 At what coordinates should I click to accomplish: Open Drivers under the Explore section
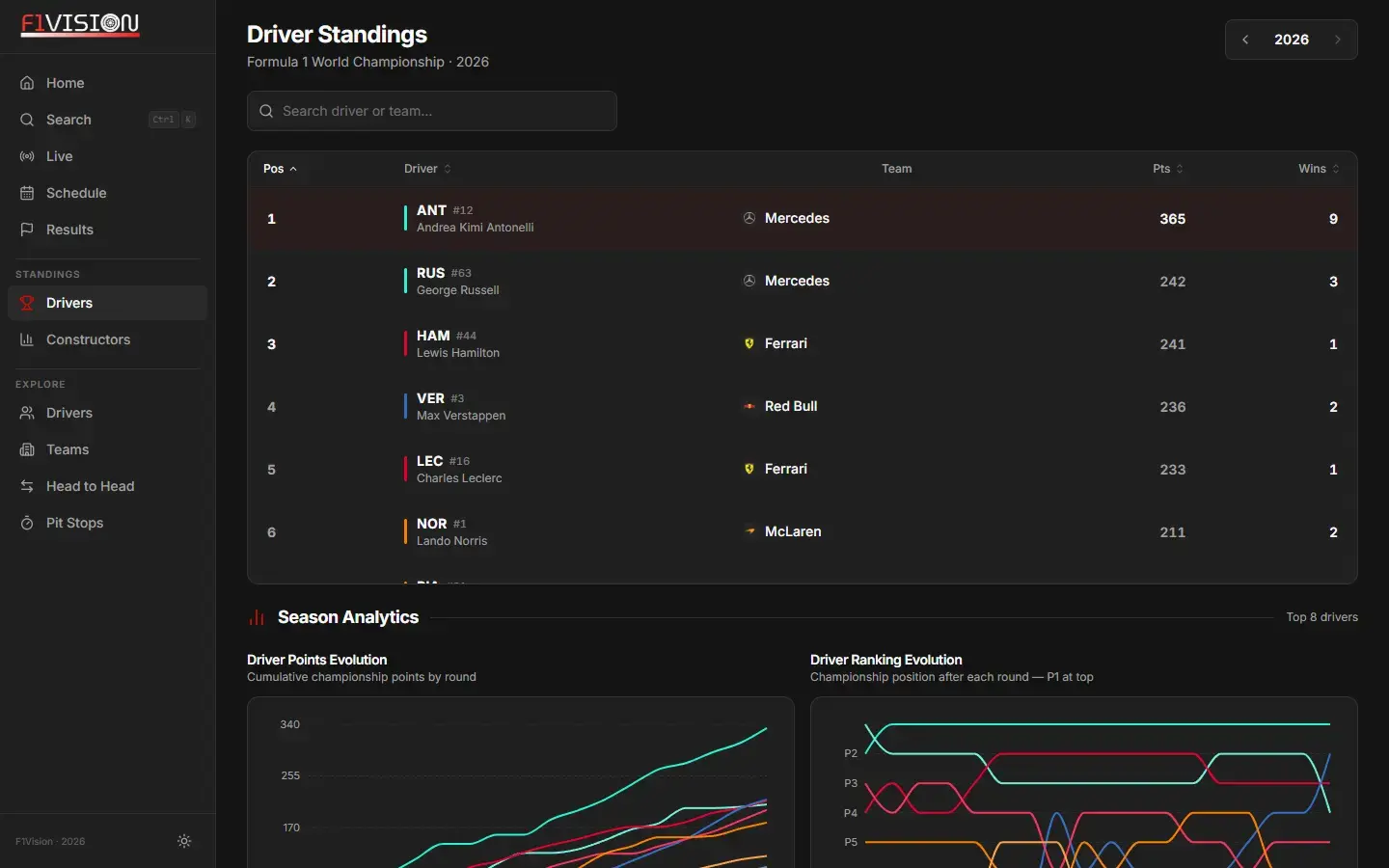[108, 413]
